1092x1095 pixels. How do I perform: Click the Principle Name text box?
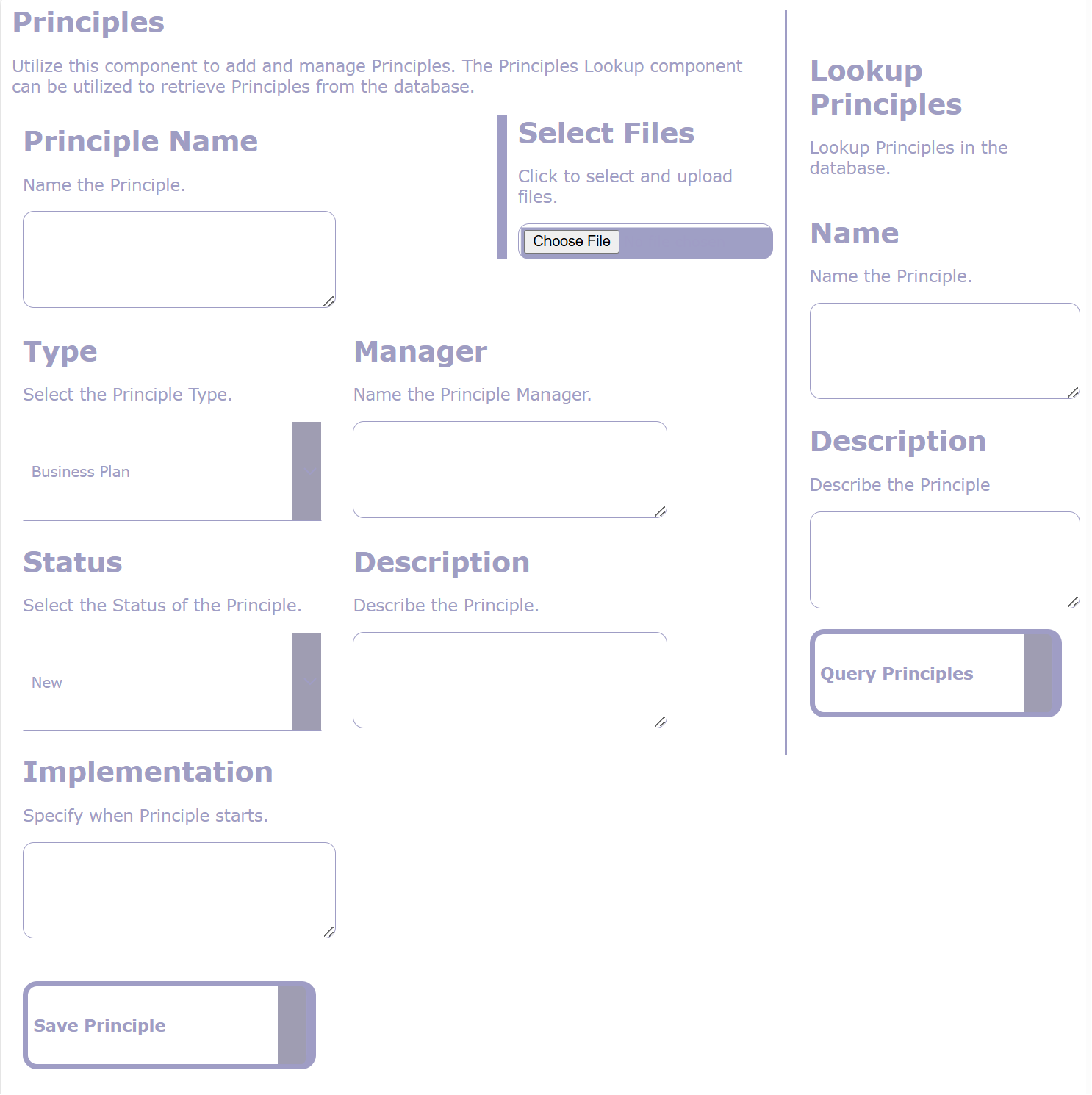[179, 259]
